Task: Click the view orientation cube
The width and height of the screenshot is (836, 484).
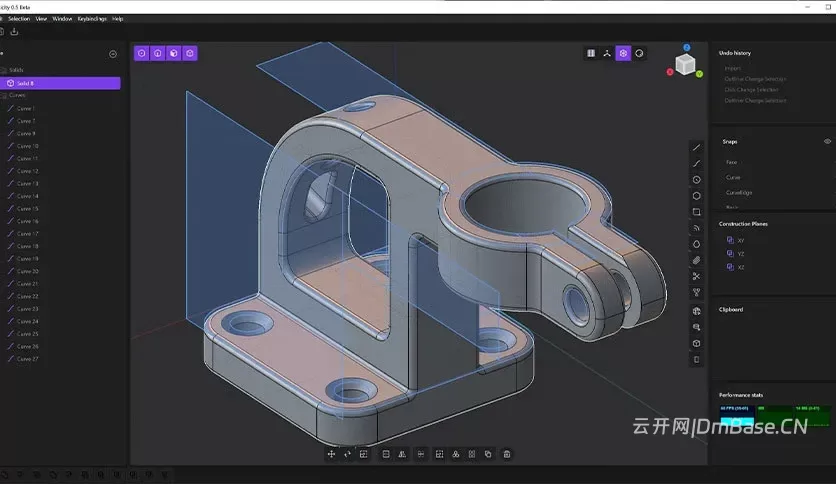Action: point(685,64)
